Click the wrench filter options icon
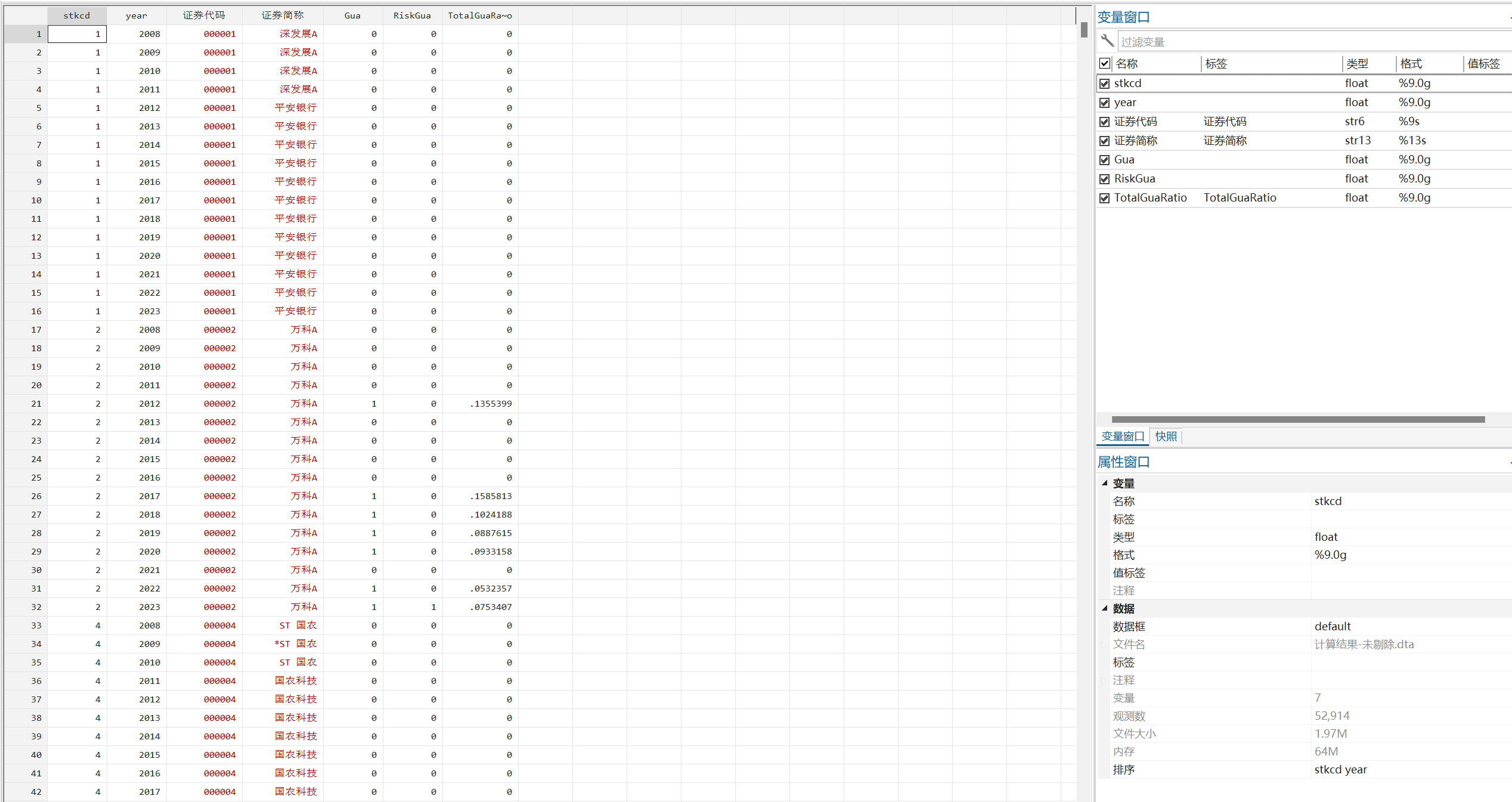This screenshot has height=802, width=1512. (x=1107, y=41)
